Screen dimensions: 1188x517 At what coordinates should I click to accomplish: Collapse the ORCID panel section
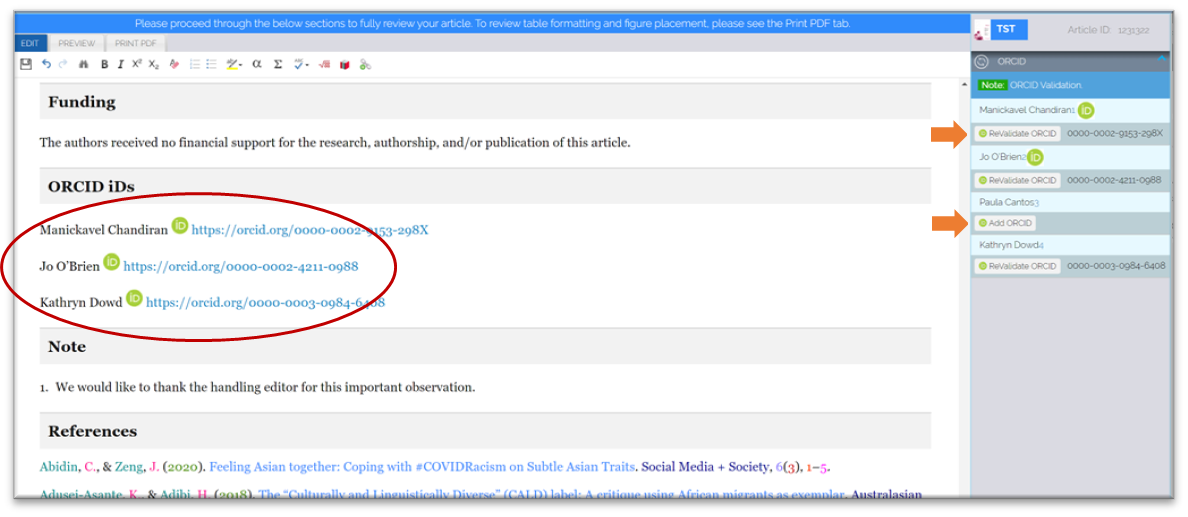(1162, 61)
